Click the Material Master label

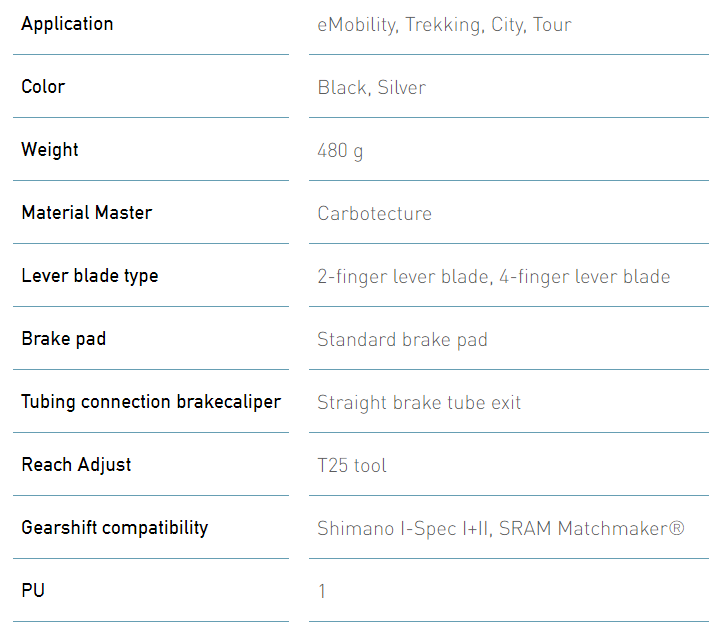[87, 213]
